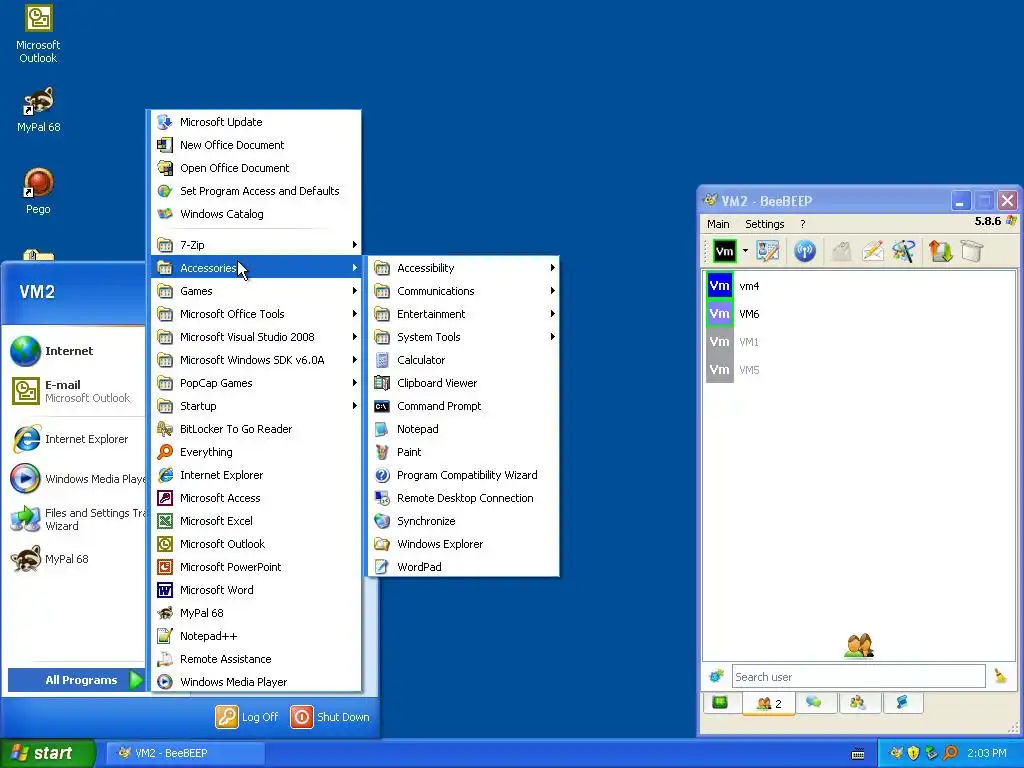Image resolution: width=1024 pixels, height=768 pixels.
Task: Open Remote Desktop Connection
Action: tap(464, 498)
